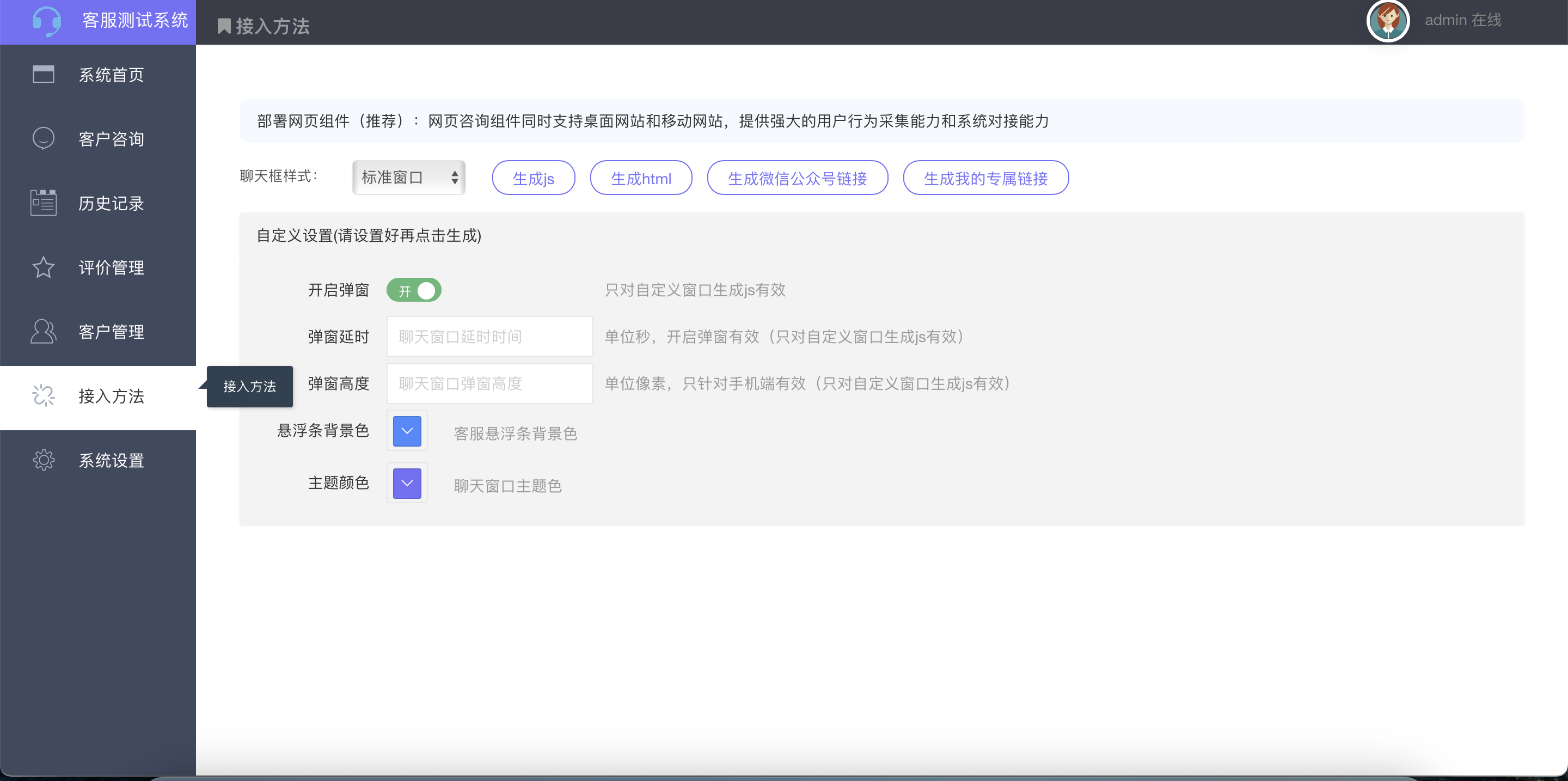Select 接入方法 in the top bar

[x=272, y=25]
